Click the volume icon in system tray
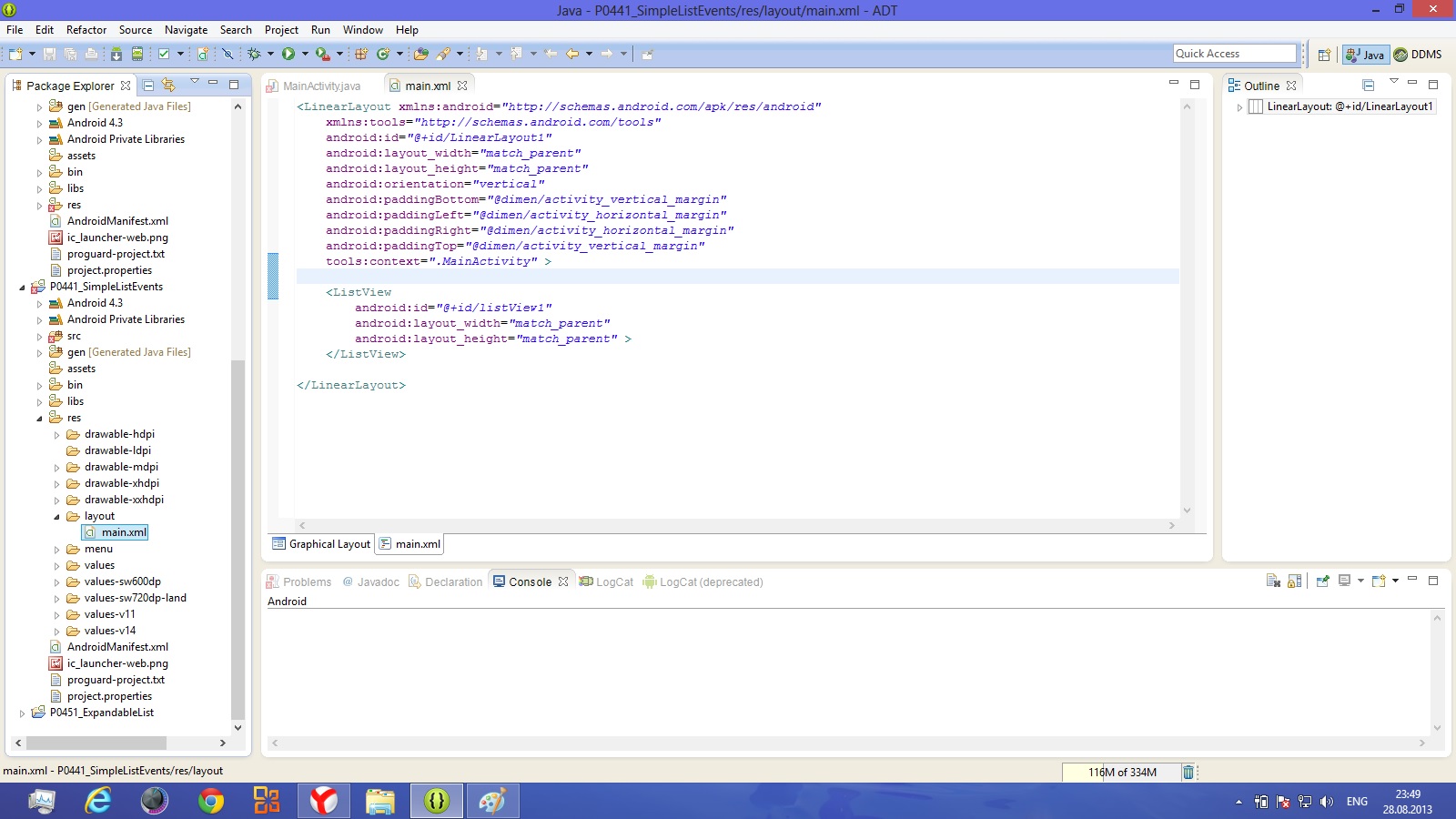Viewport: 1456px width, 819px height. 1327,802
